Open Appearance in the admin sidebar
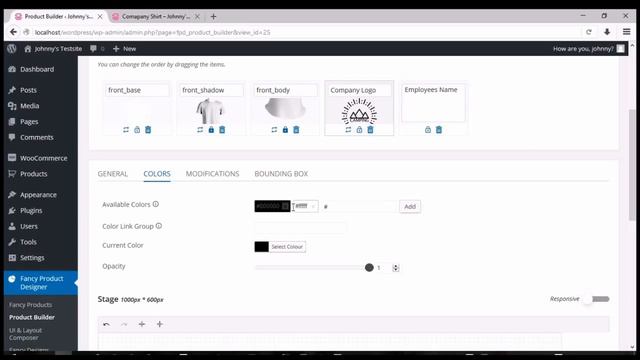The width and height of the screenshot is (640, 360). pos(38,195)
